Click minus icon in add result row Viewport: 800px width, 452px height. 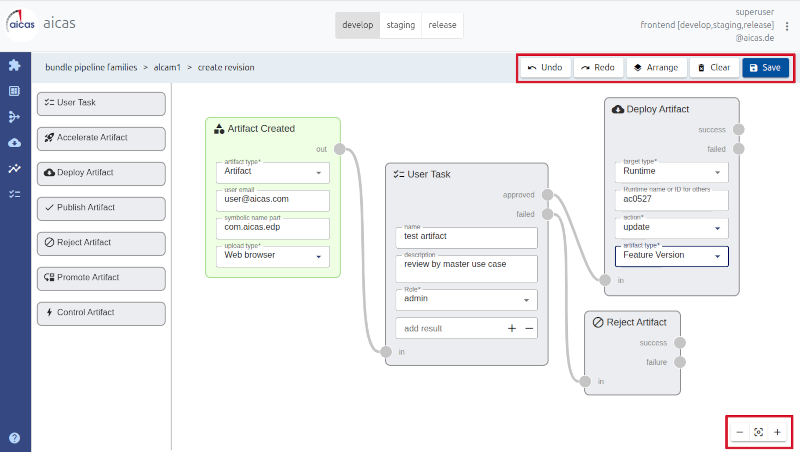[x=529, y=328]
